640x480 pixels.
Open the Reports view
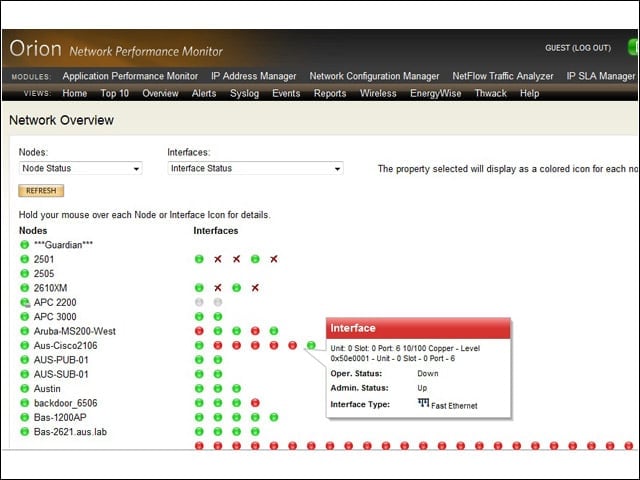point(330,93)
